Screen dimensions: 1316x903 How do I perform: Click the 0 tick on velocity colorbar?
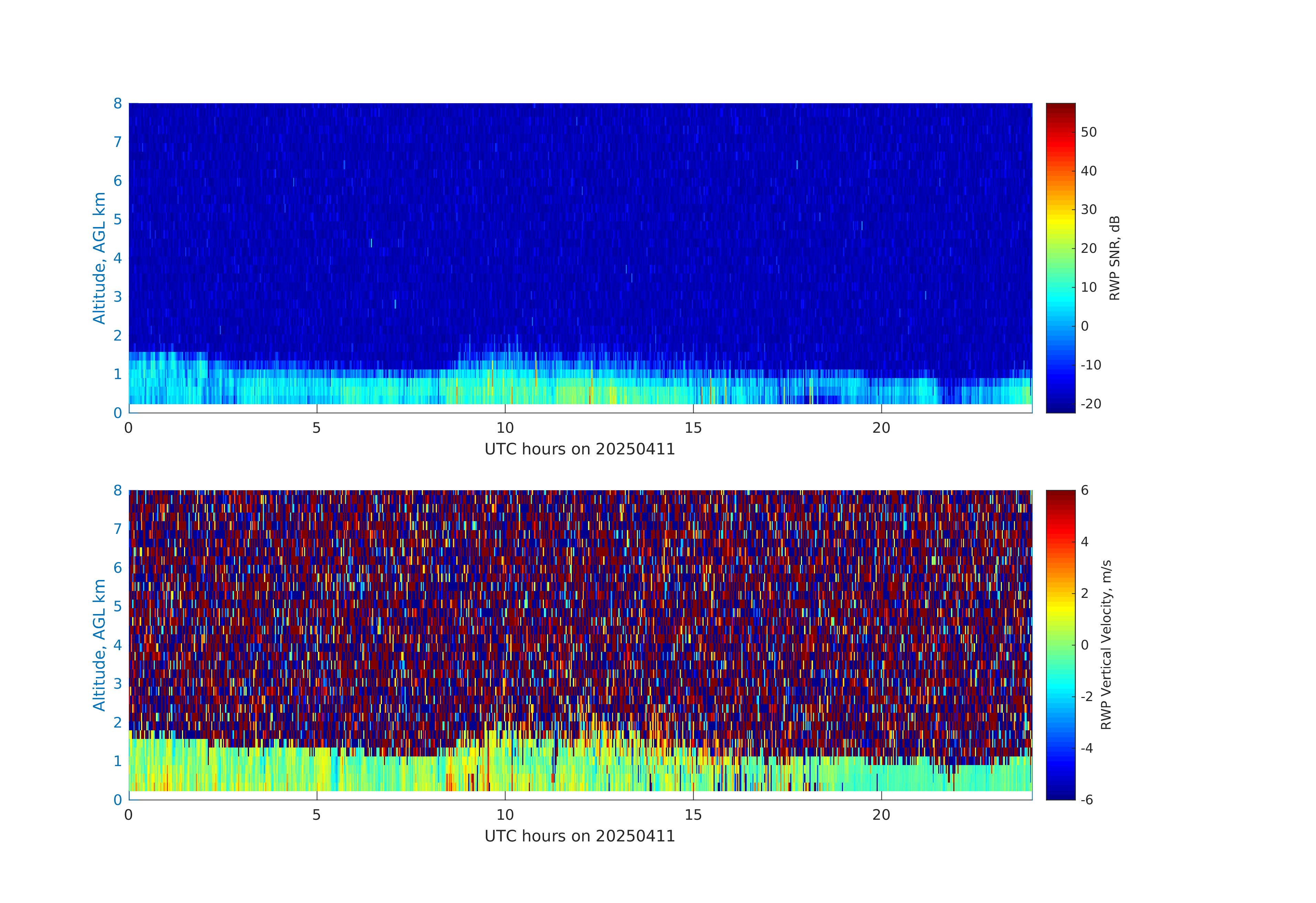point(1084,645)
